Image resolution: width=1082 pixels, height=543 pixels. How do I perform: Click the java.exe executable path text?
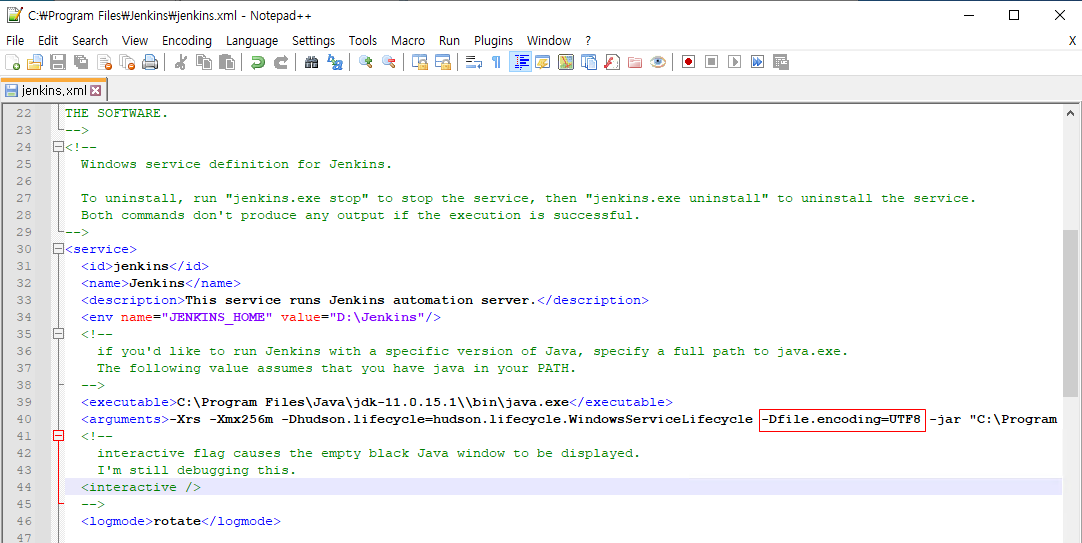(x=373, y=402)
